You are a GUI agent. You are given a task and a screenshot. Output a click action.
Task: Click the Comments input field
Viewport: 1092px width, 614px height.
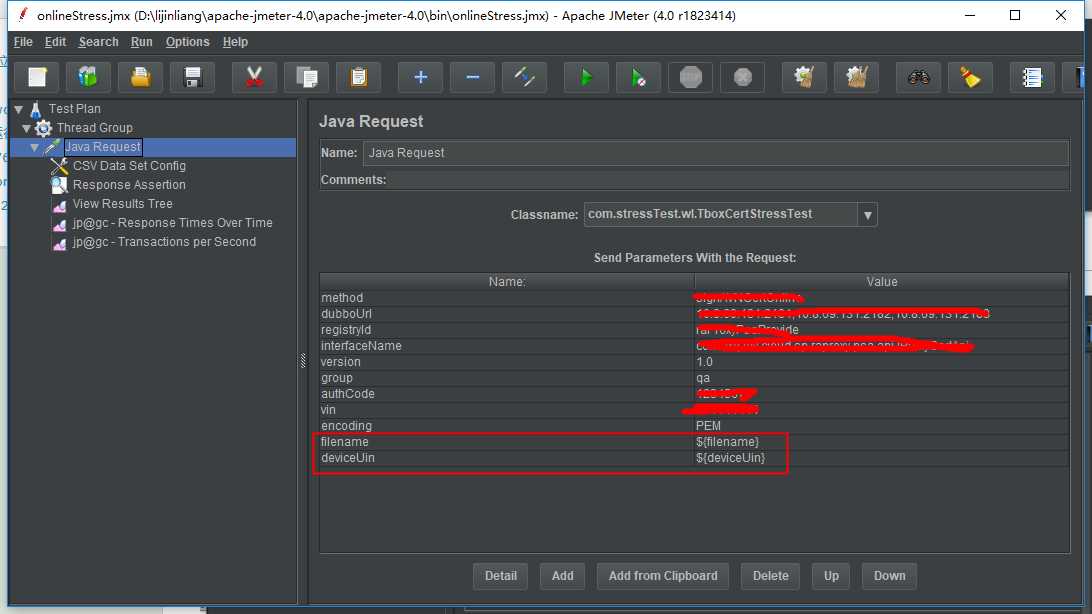point(728,180)
